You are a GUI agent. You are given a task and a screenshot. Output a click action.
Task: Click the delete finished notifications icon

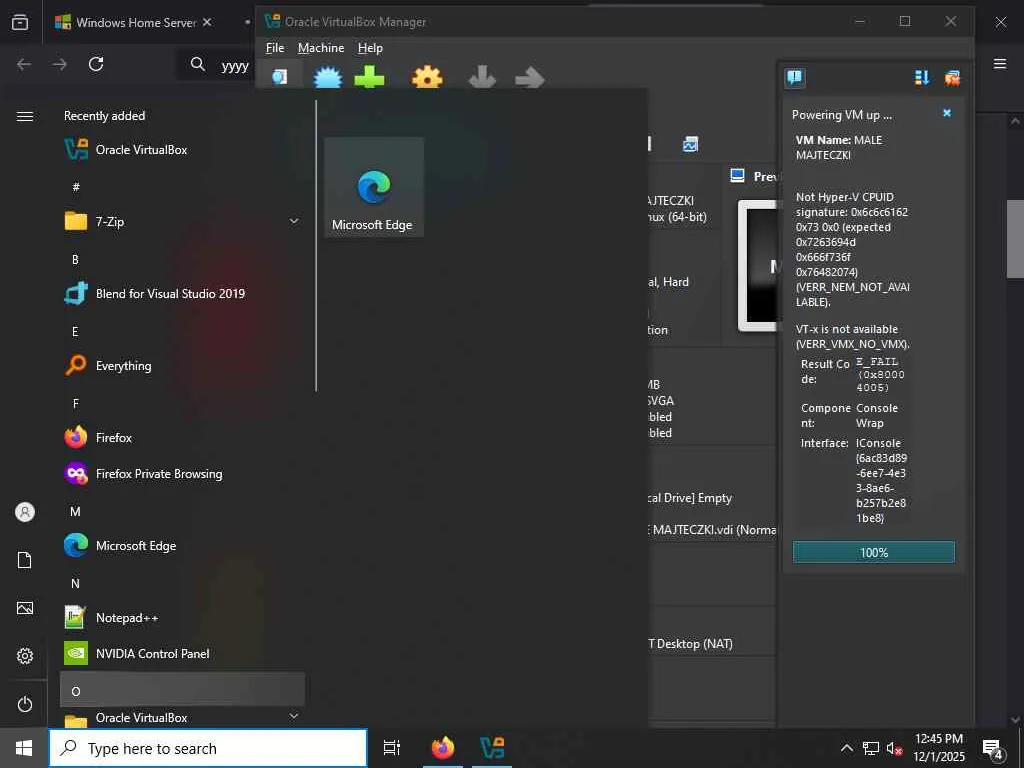[952, 78]
